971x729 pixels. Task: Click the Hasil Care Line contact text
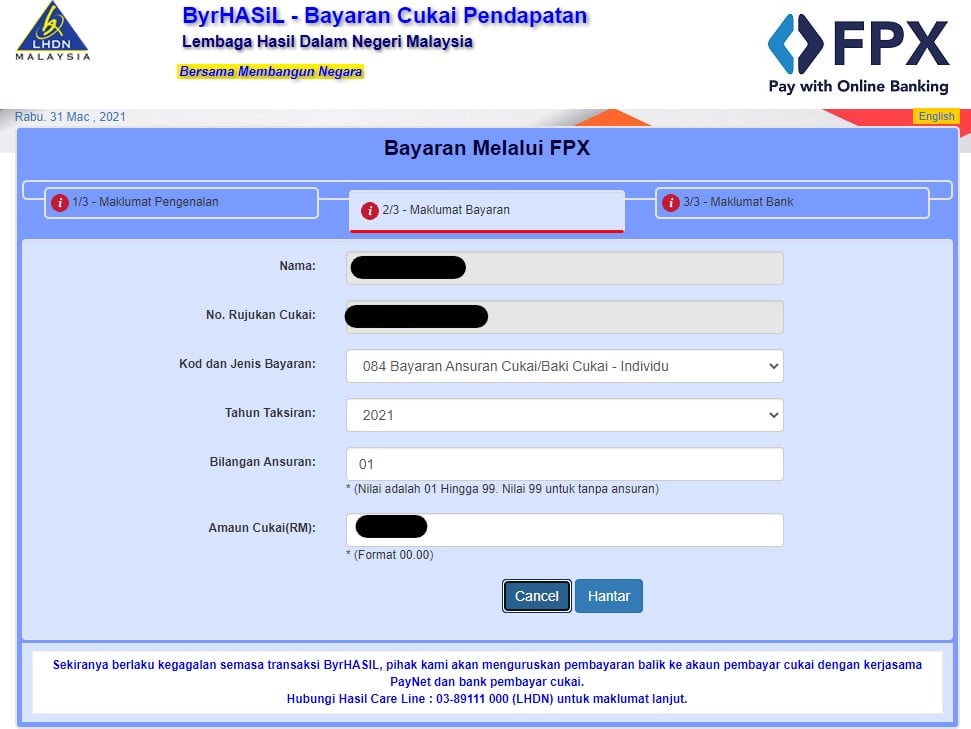tap(487, 699)
